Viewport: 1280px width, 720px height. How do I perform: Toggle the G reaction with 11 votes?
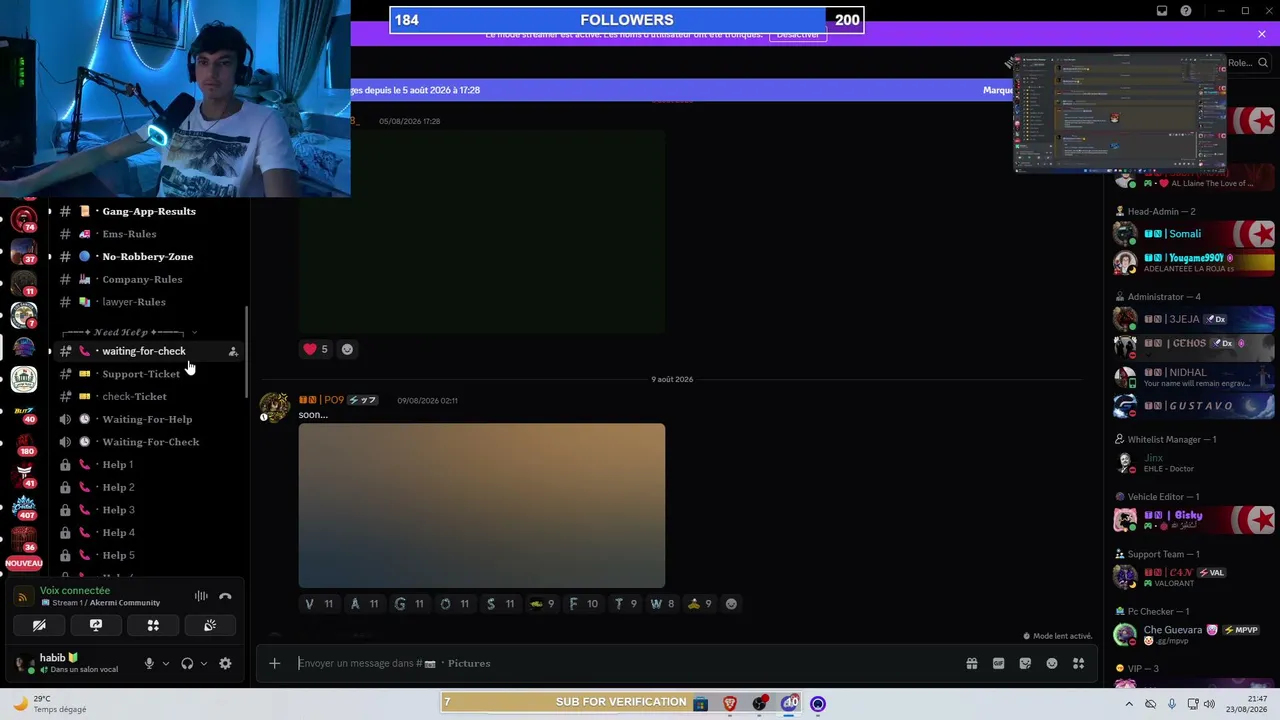(409, 604)
